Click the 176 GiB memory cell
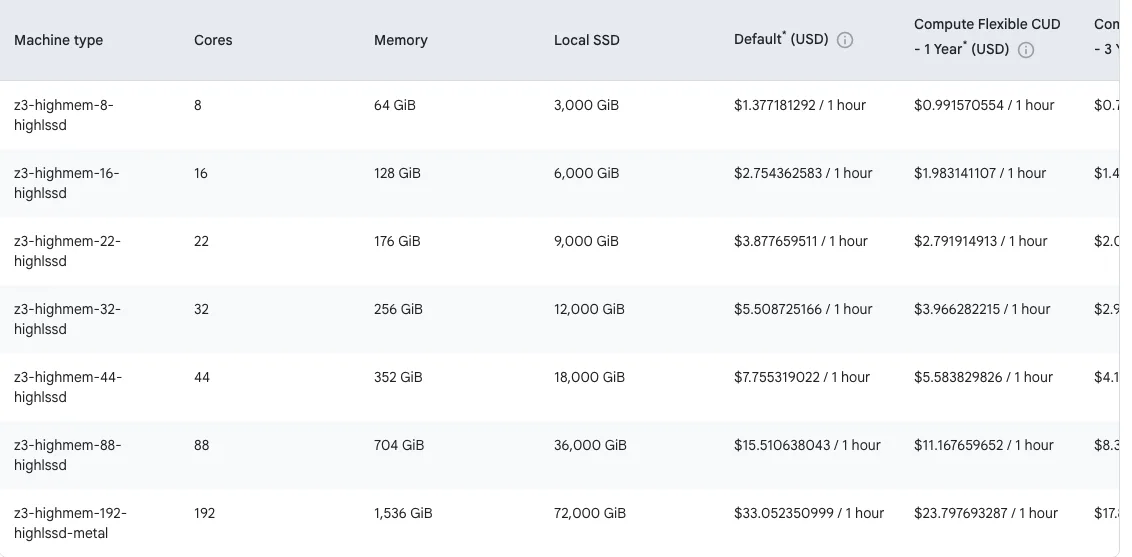 (397, 241)
